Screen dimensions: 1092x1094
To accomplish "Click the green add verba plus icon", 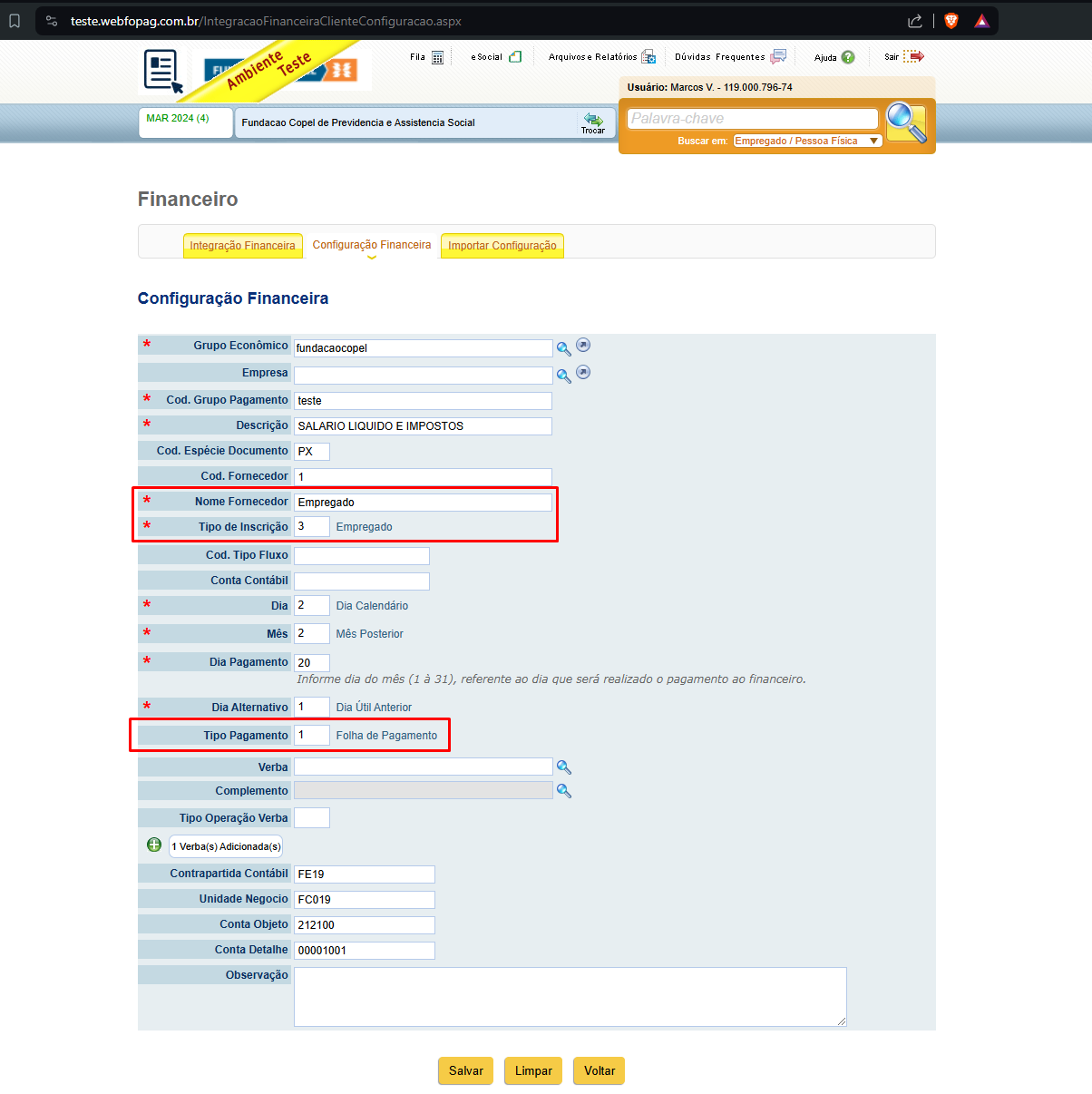I will pos(154,845).
